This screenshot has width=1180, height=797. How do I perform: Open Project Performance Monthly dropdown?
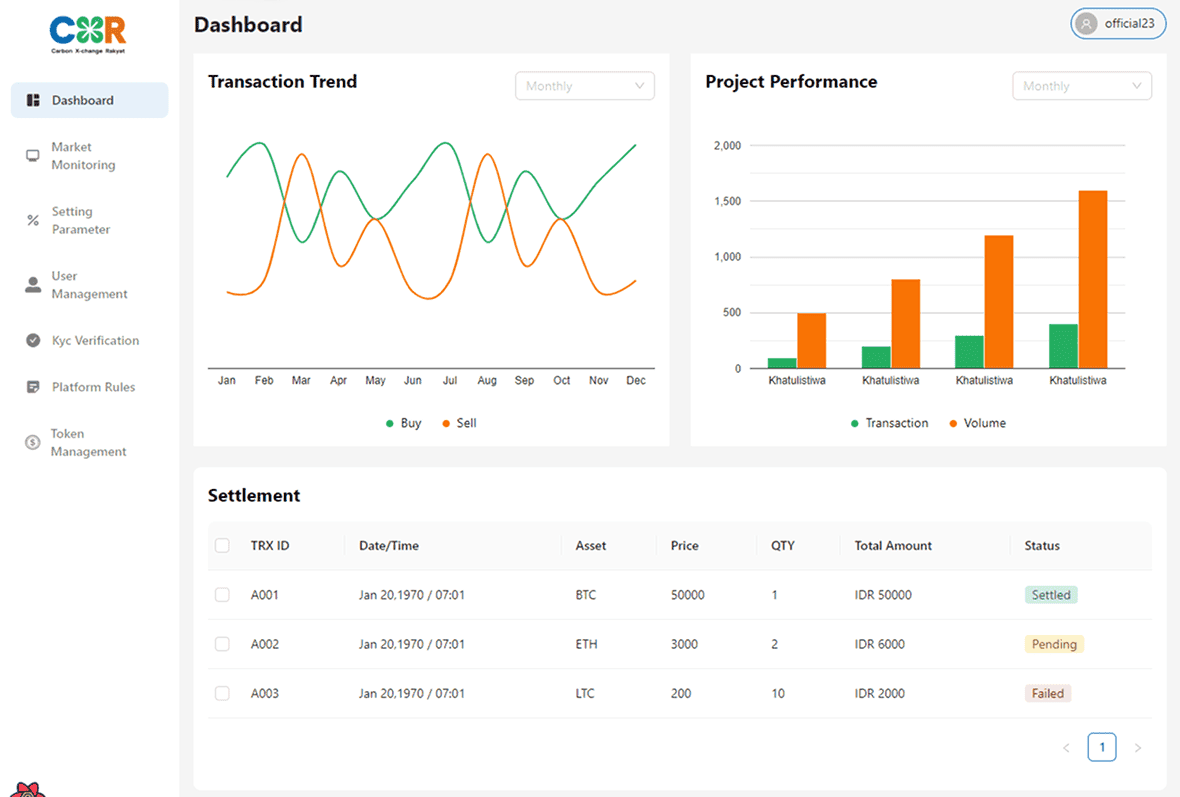(x=1081, y=86)
